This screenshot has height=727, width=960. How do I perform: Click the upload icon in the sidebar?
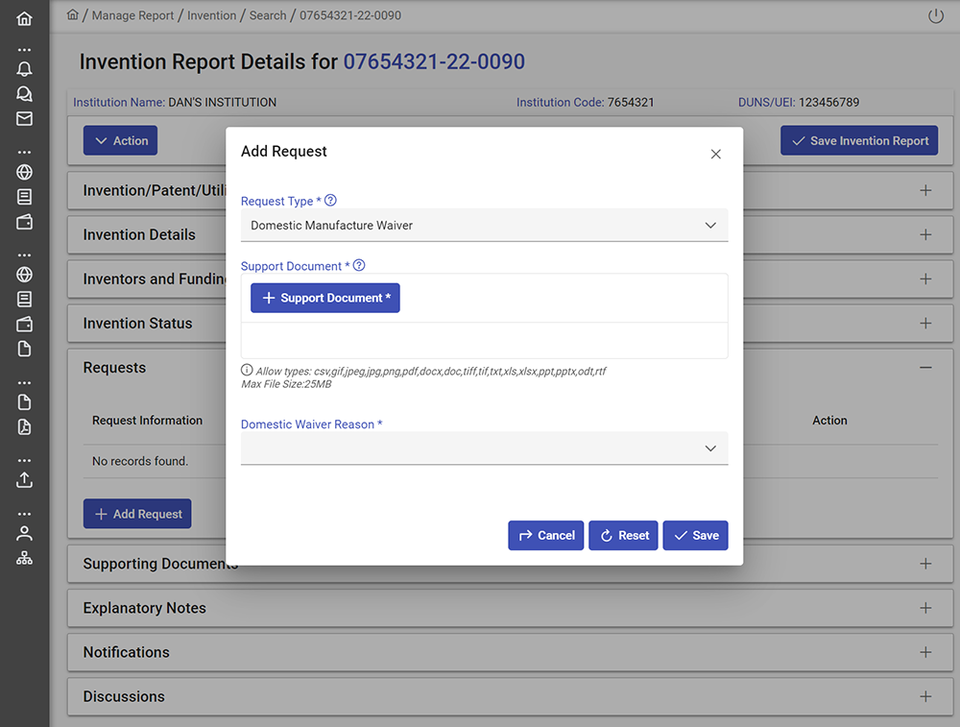(x=23, y=480)
